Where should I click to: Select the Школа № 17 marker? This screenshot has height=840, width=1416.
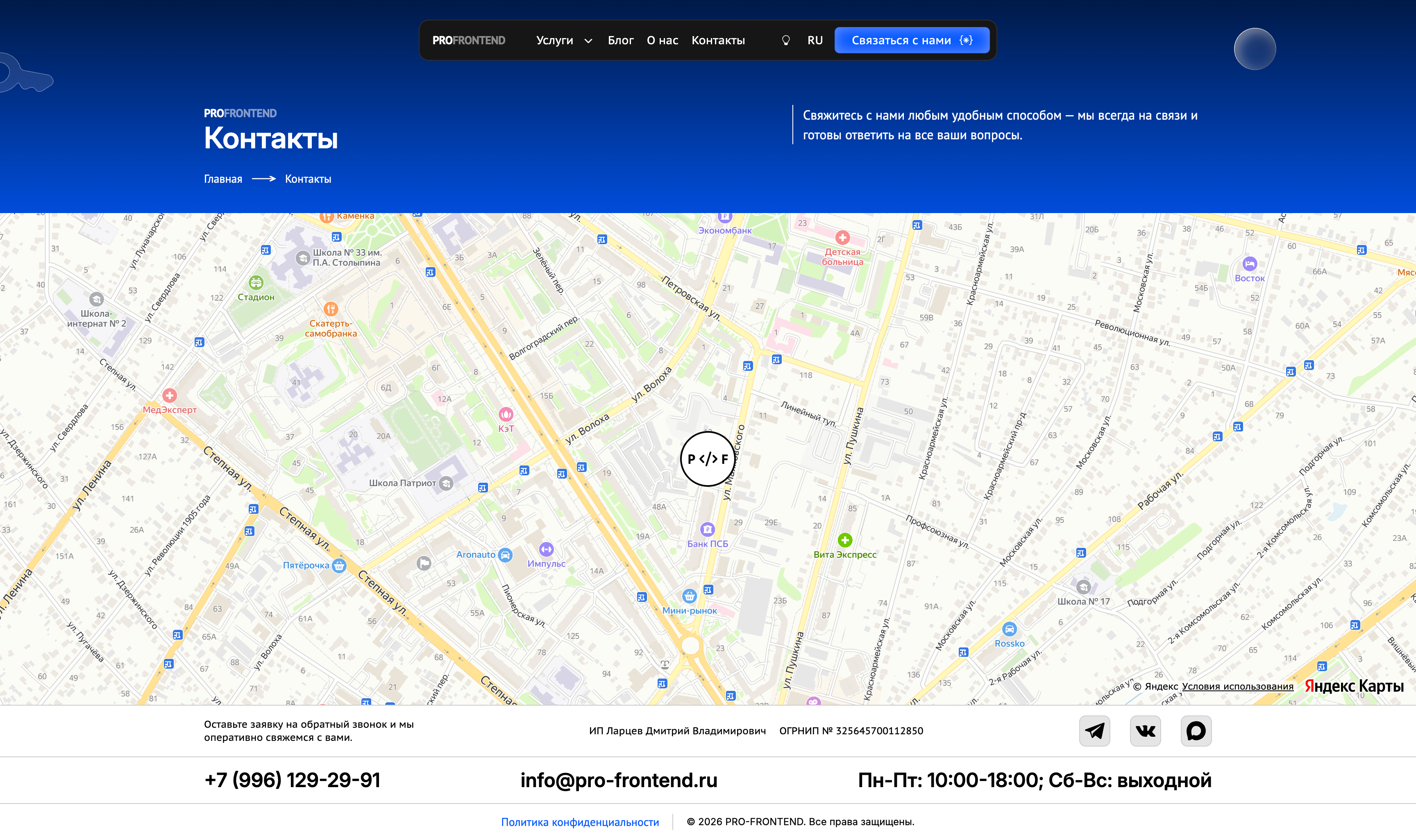[x=1083, y=586]
